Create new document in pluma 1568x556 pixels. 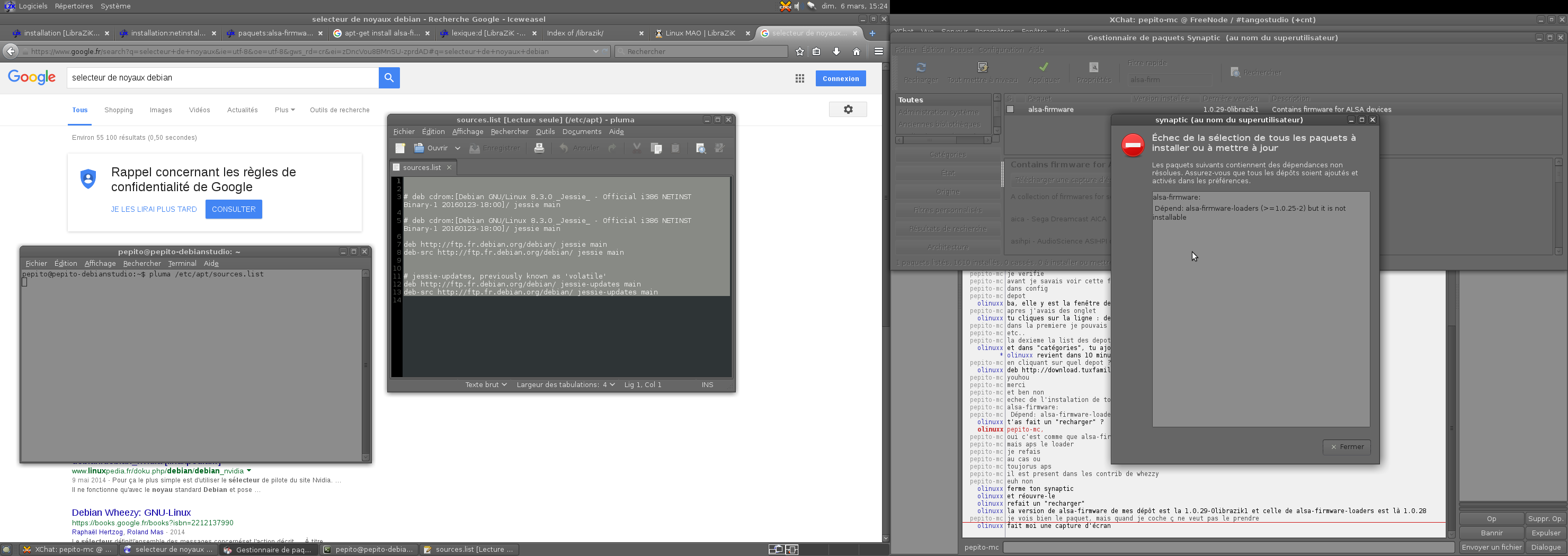click(x=400, y=148)
